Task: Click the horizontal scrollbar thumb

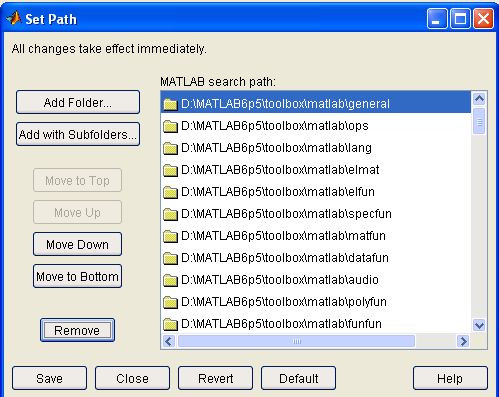Action: (x=297, y=341)
